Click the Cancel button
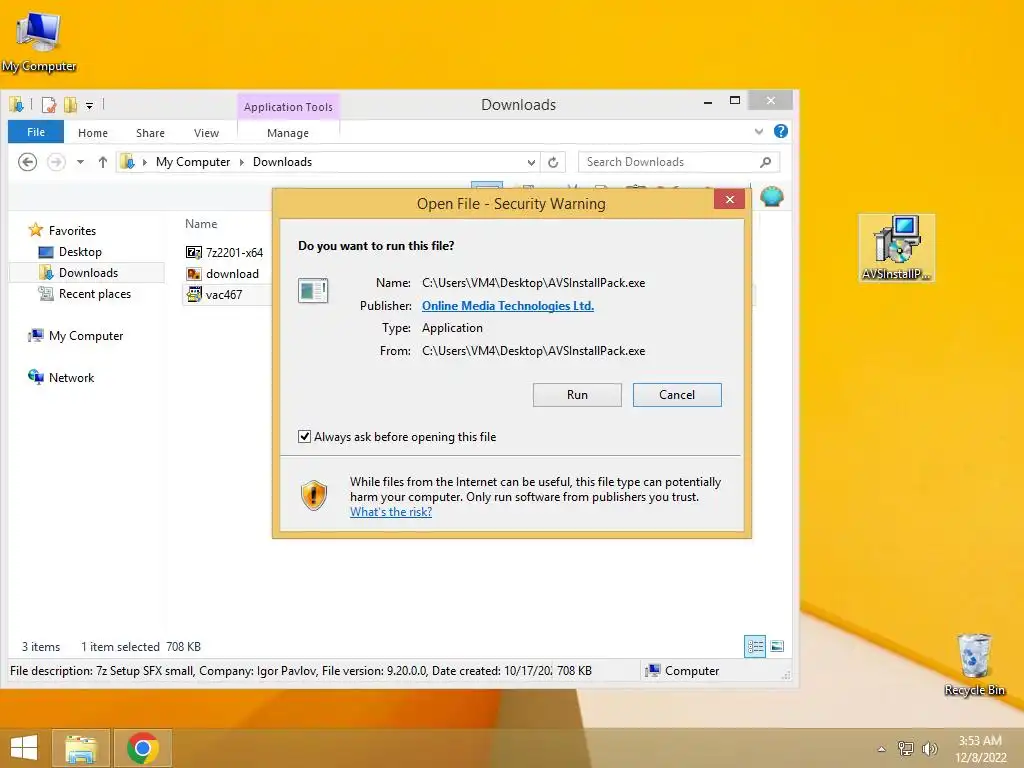Screen dimensions: 1024x768 point(677,394)
